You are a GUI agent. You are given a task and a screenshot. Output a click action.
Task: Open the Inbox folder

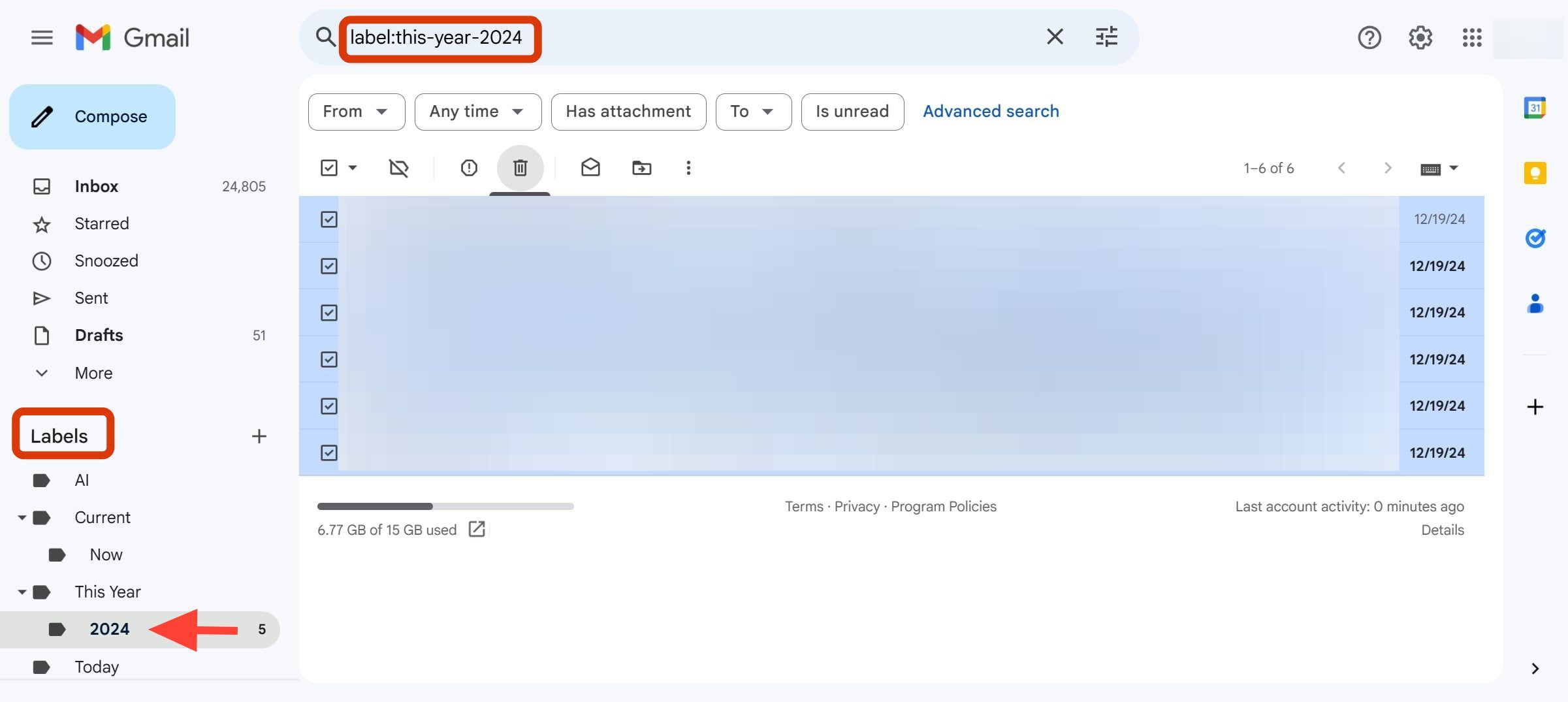[x=96, y=187]
